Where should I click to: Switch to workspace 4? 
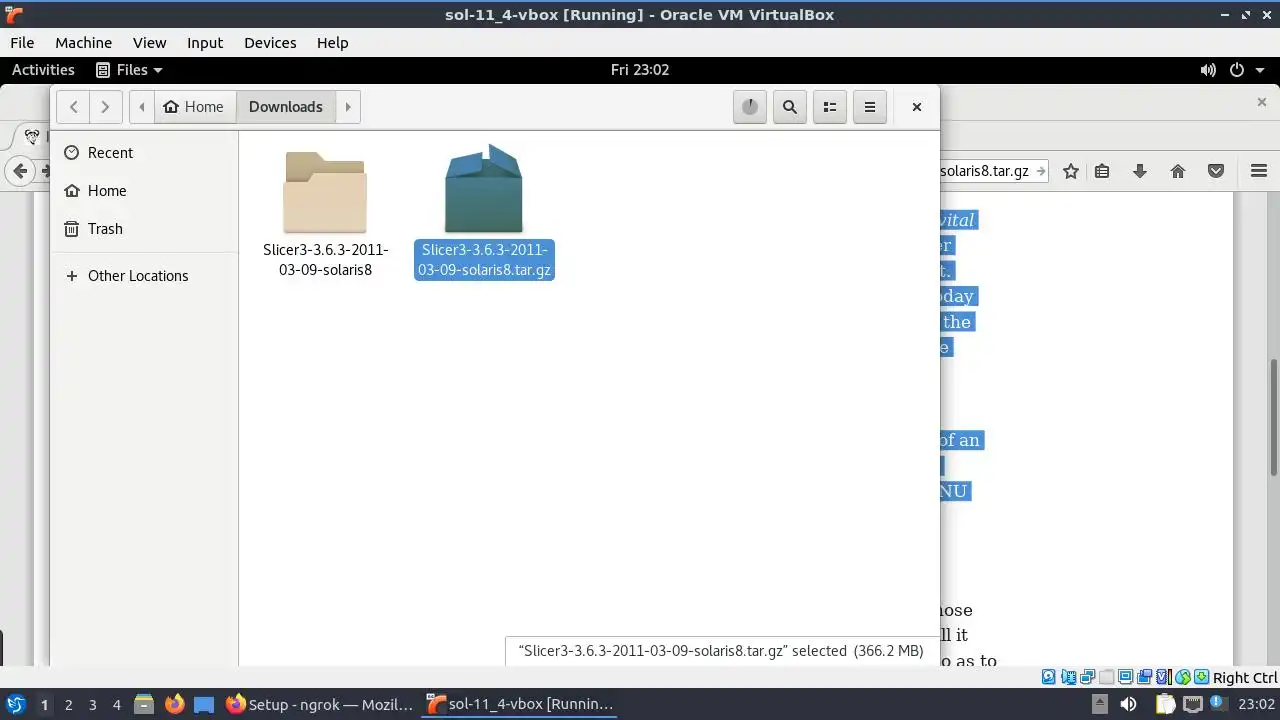pyautogui.click(x=116, y=704)
